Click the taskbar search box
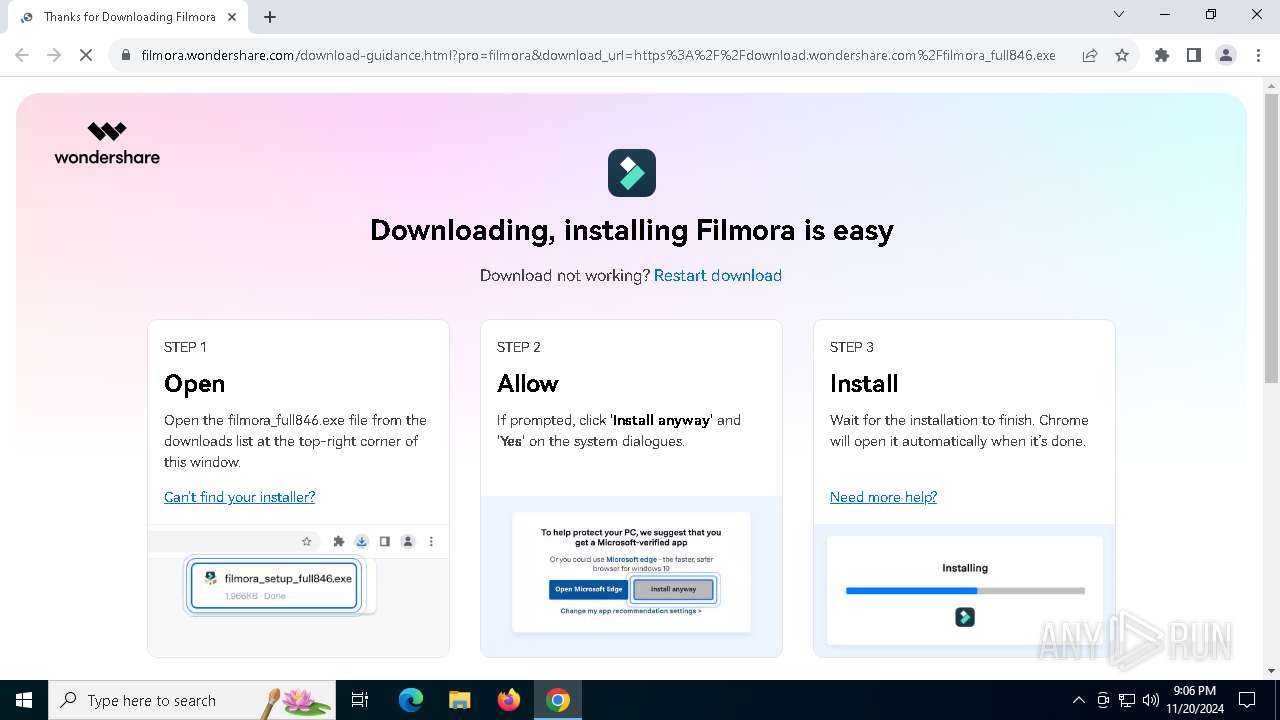 [x=192, y=700]
